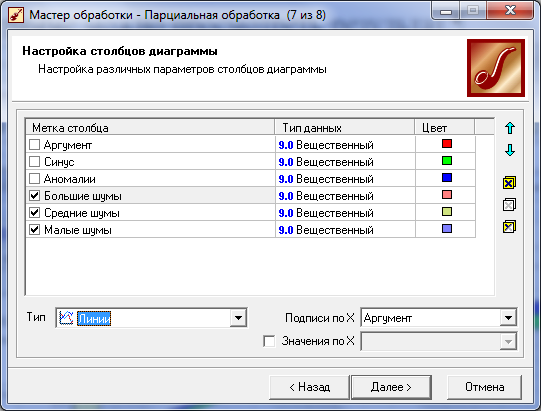
Task: Click the check-all columns icon
Action: [x=509, y=183]
